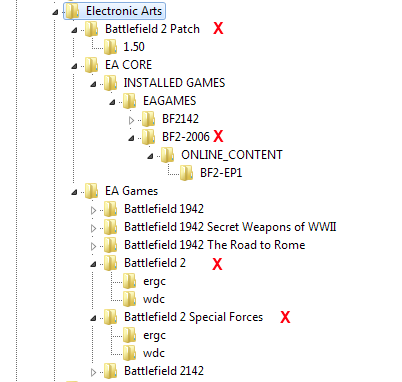Select the Battlefield 2 folder label
The height and width of the screenshot is (382, 402).
coord(155,263)
